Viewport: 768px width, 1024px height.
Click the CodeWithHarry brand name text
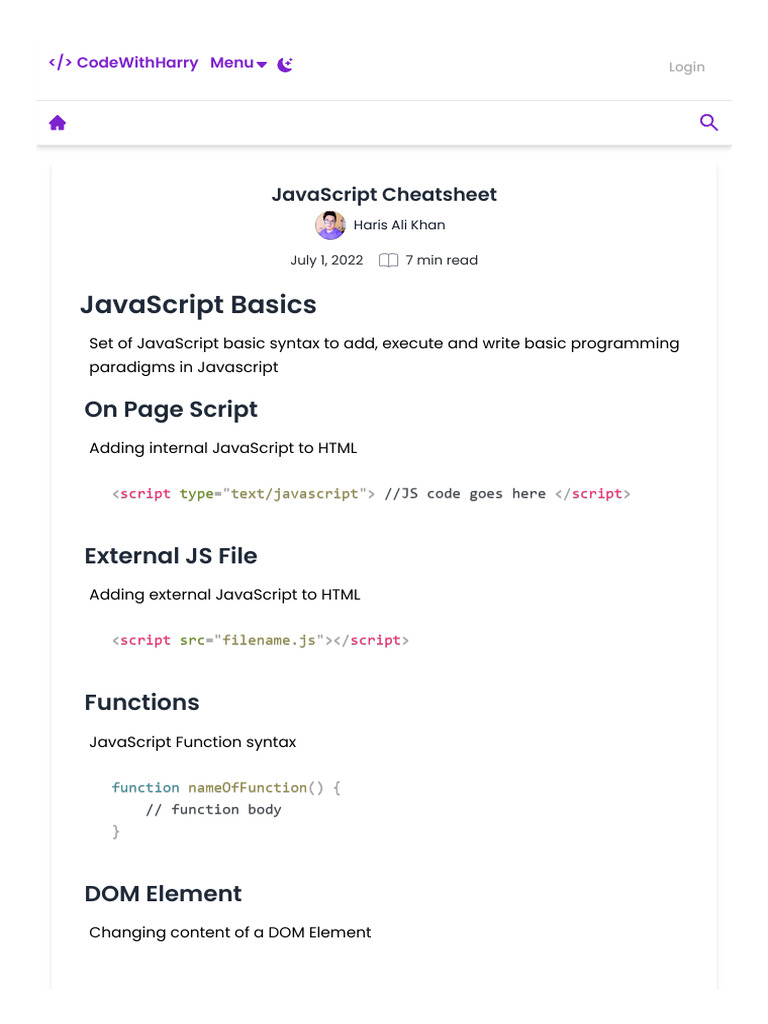(137, 63)
